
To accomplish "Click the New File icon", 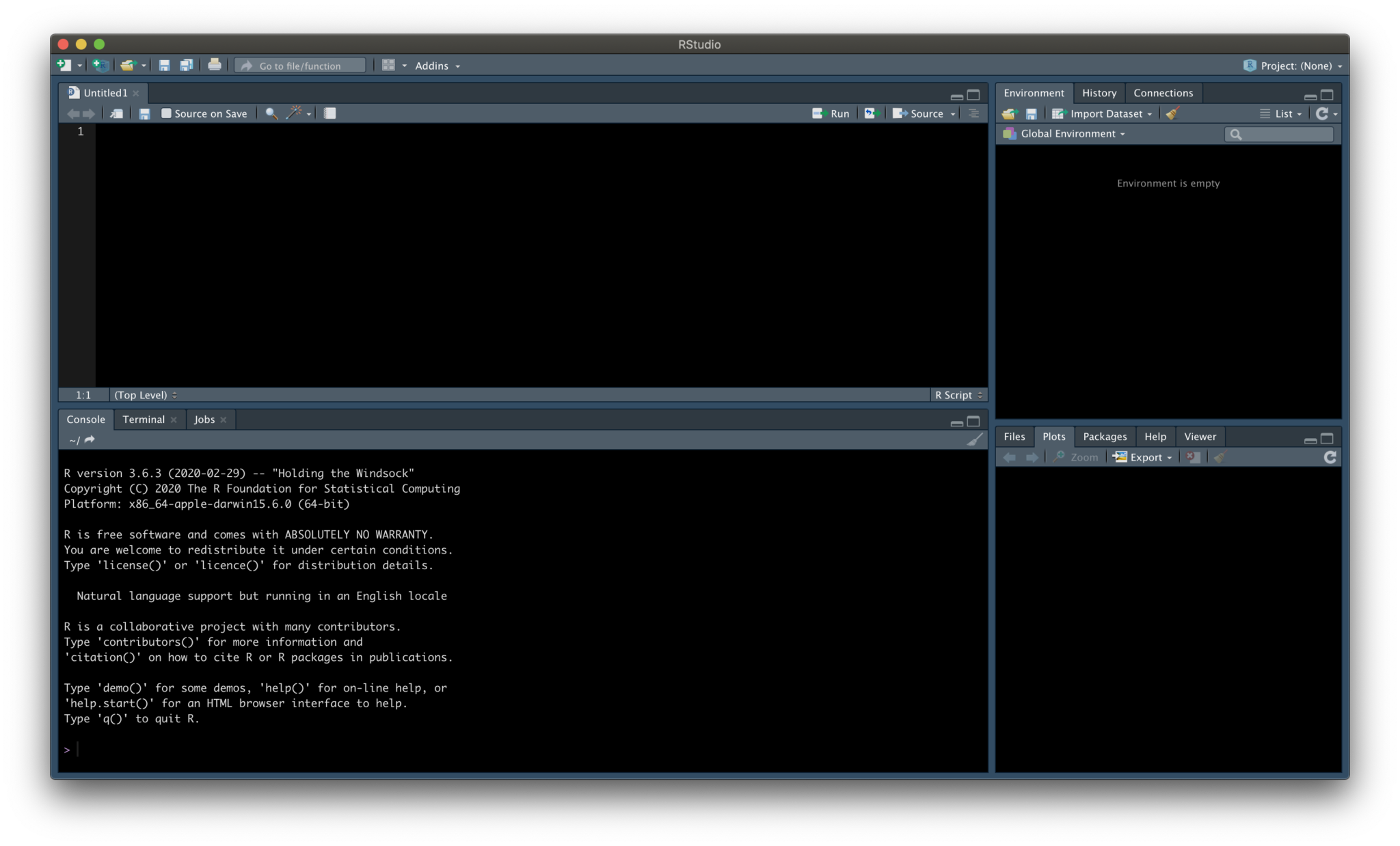I will point(64,66).
